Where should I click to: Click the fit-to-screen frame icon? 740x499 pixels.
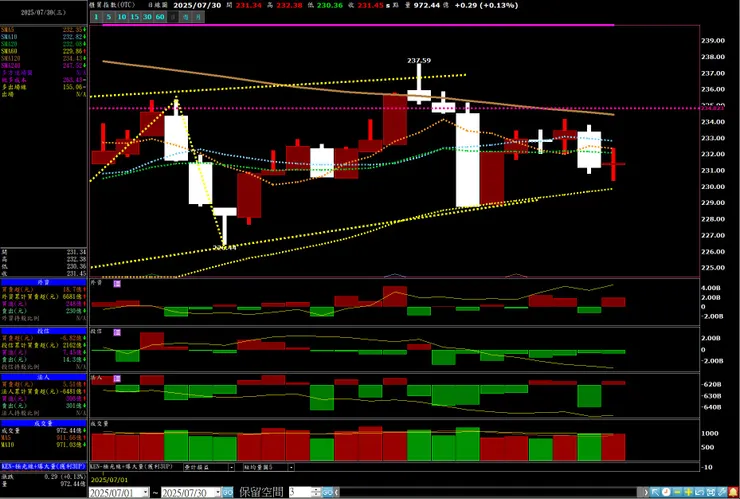pos(711,492)
